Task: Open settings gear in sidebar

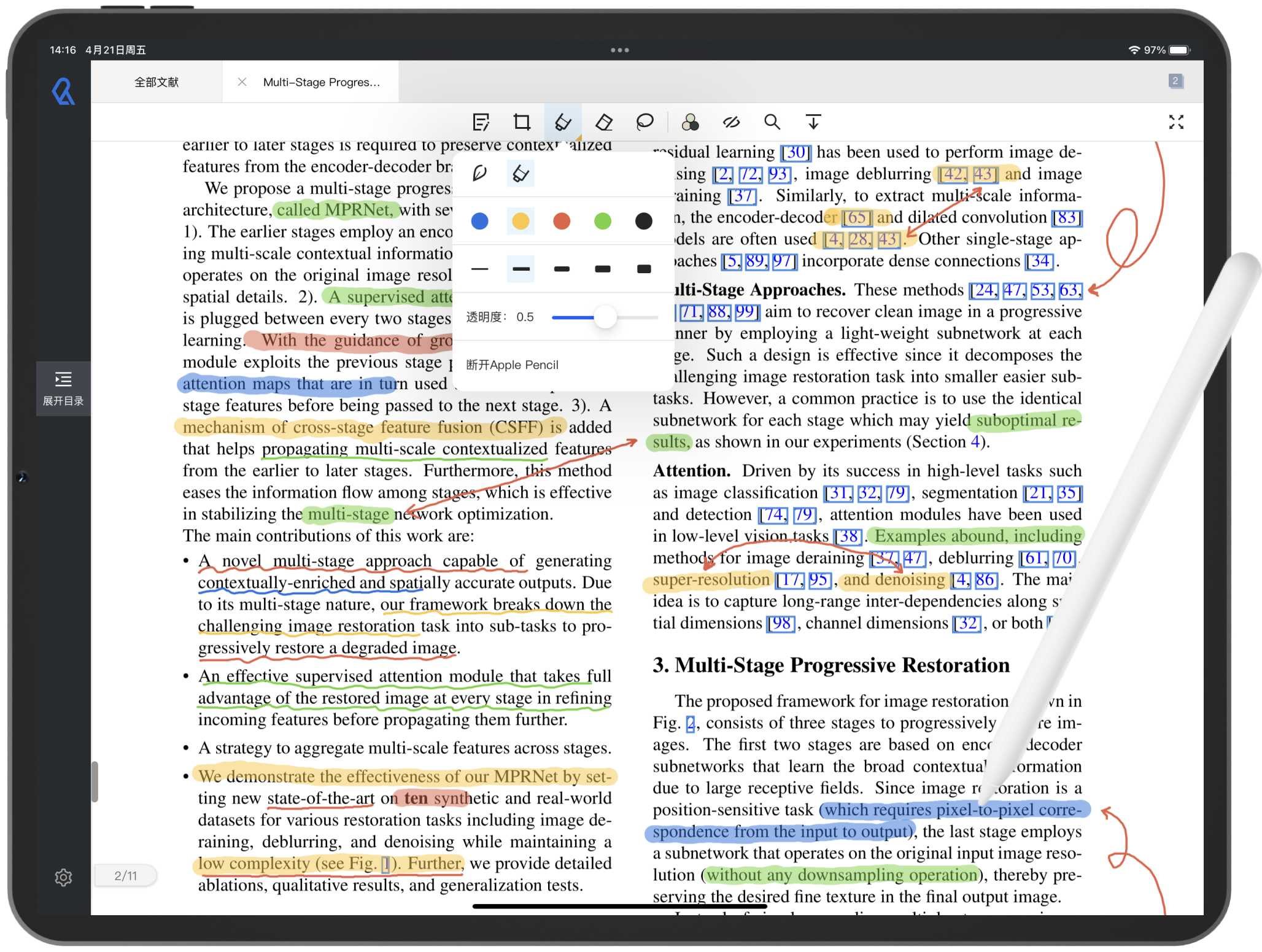Action: tap(63, 877)
